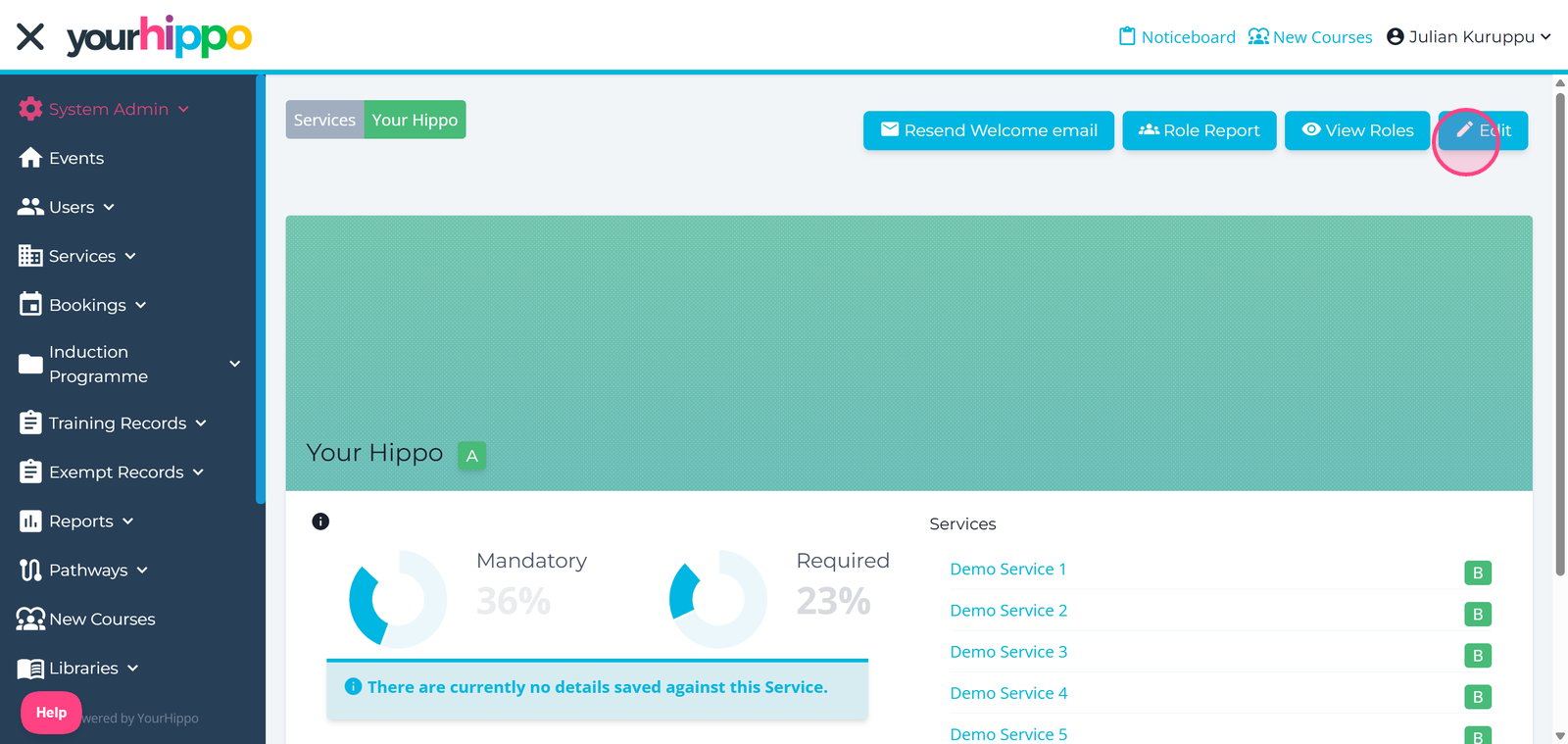Click Resend Welcome email button
The width and height of the screenshot is (1568, 744).
point(989,130)
